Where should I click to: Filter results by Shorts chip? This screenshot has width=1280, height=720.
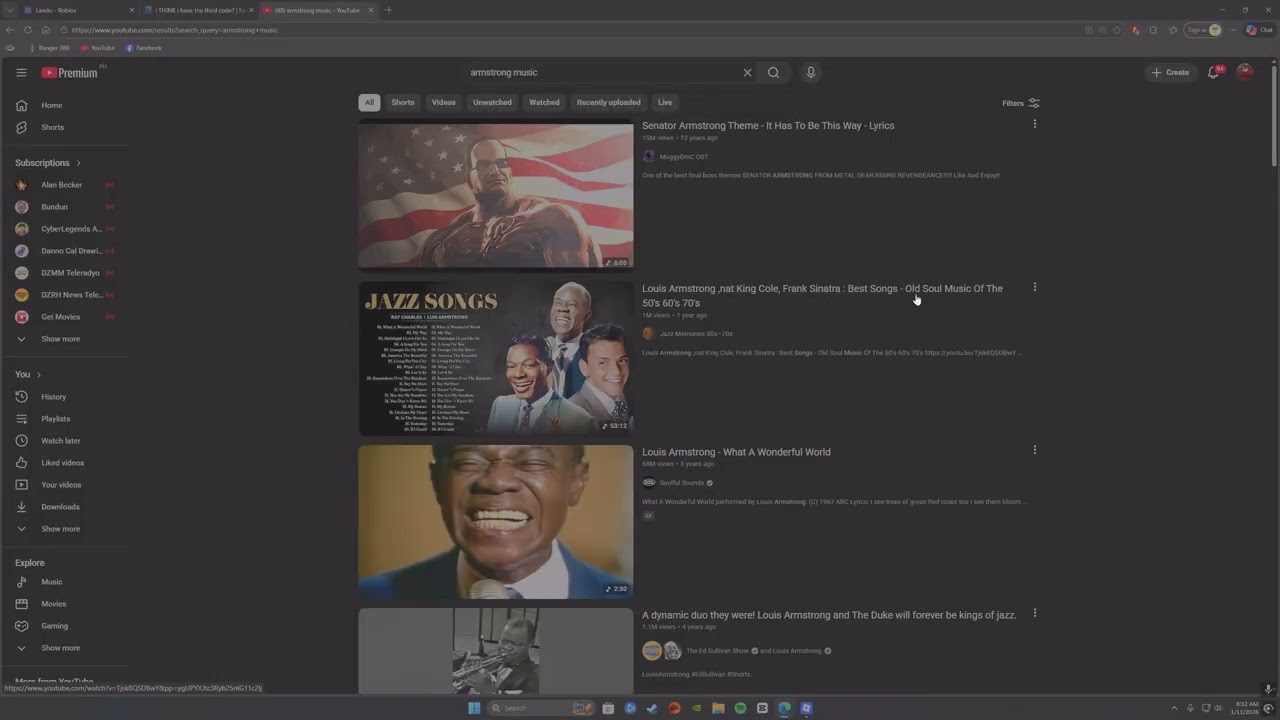click(x=403, y=102)
